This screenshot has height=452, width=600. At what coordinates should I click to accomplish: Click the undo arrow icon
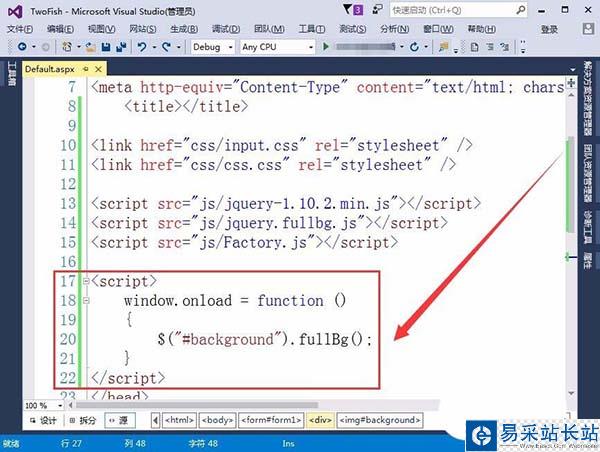[x=142, y=47]
